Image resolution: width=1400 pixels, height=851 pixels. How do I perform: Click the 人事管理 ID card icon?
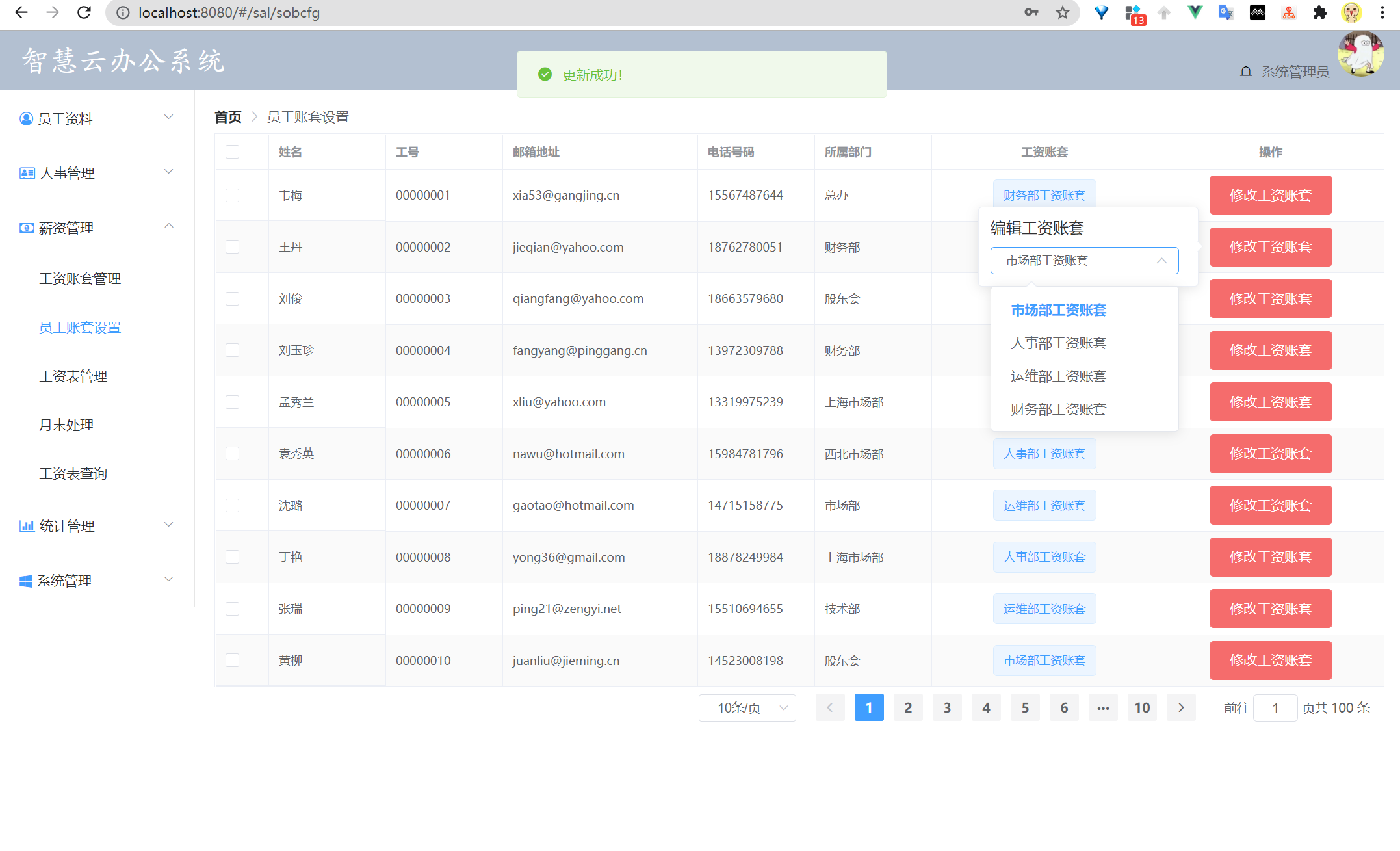[x=27, y=173]
